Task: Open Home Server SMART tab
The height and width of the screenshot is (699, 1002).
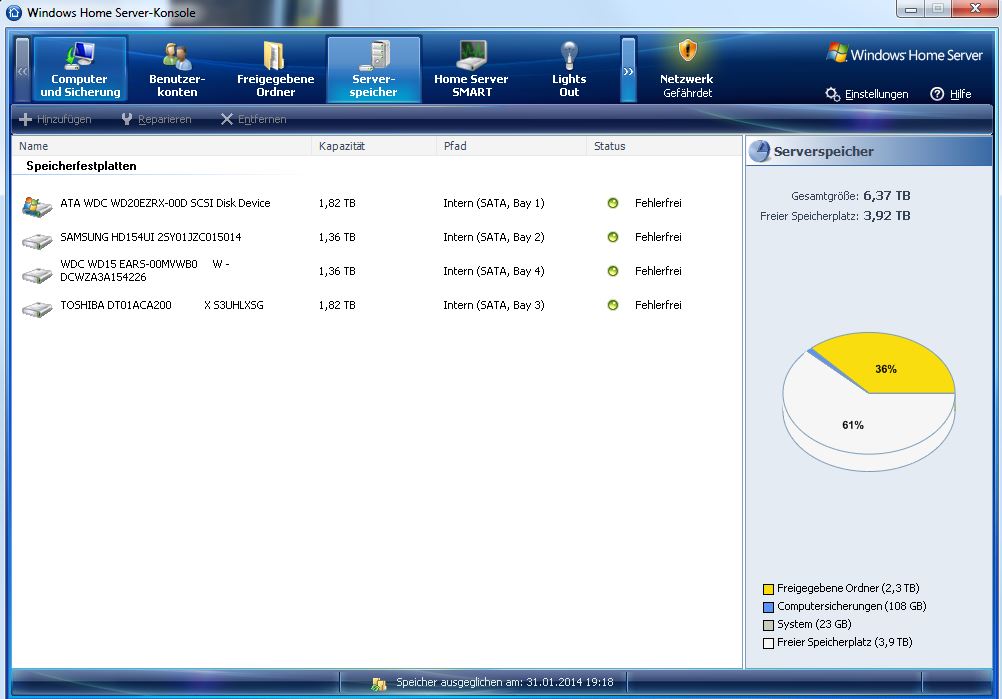Action: coord(472,69)
